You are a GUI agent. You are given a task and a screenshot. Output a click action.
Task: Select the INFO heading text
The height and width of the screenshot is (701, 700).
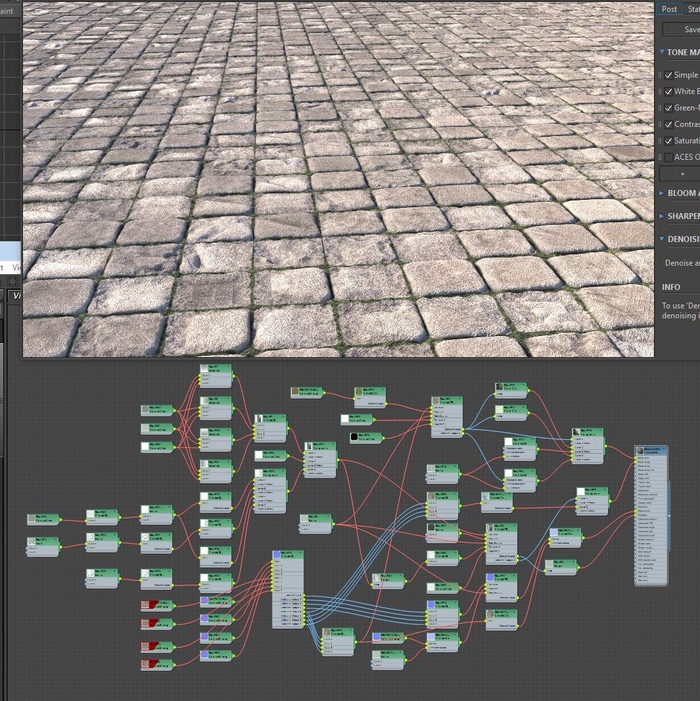tap(671, 287)
